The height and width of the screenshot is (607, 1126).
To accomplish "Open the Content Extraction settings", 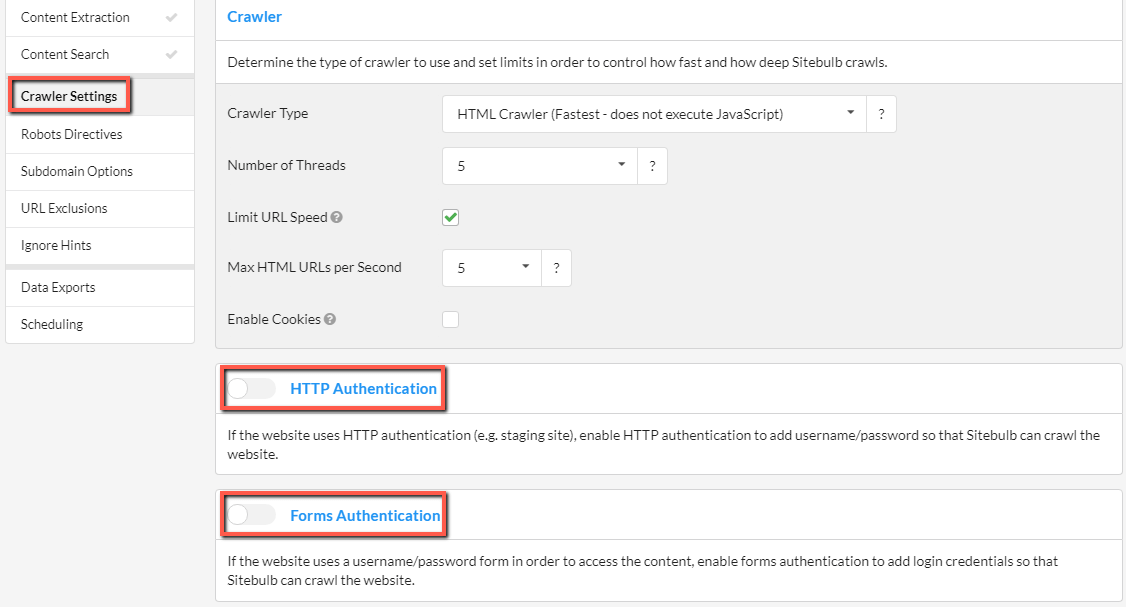I will click(100, 17).
